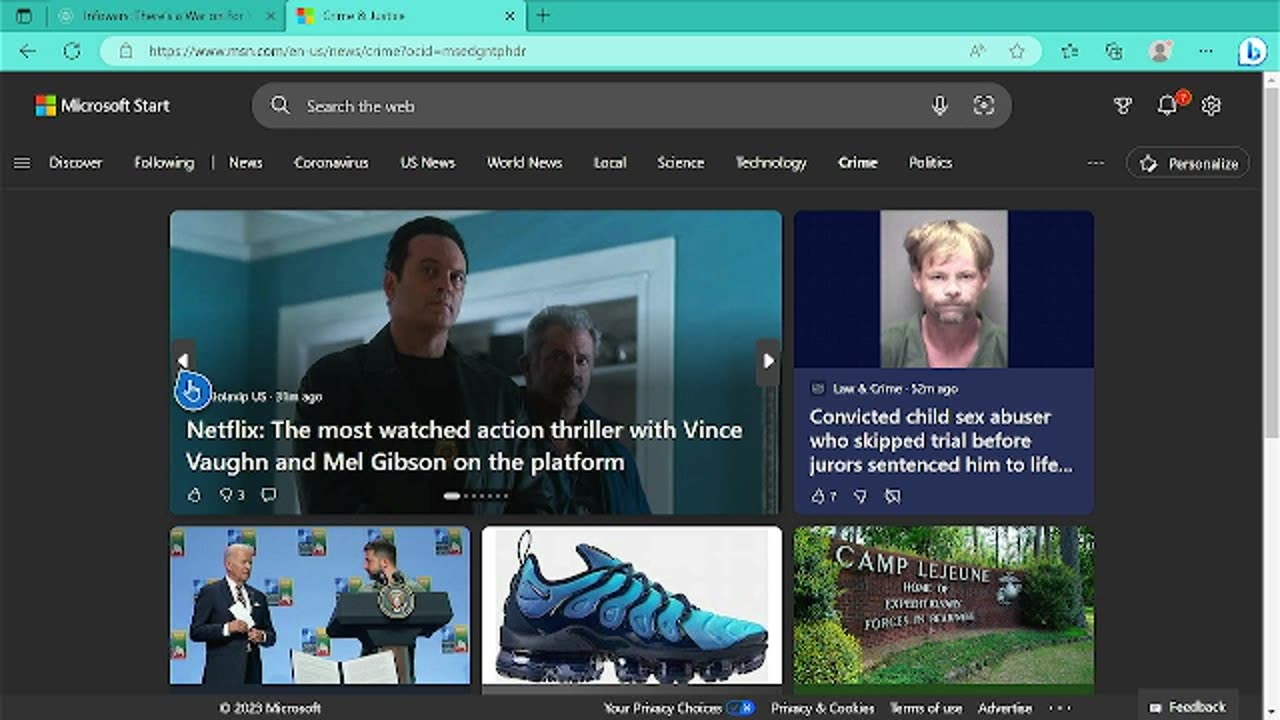
Task: Open comments icon on Law & Crime story
Action: click(893, 496)
